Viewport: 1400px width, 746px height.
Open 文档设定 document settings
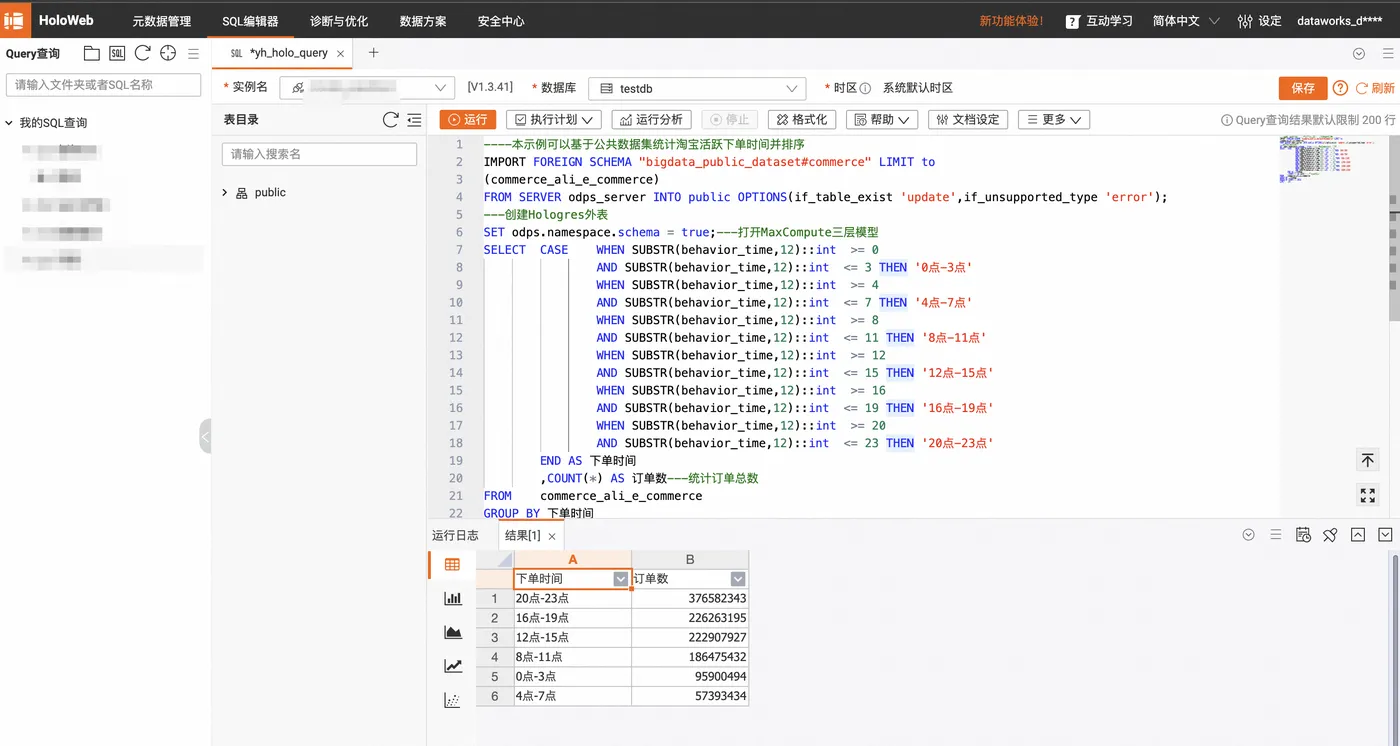[968, 119]
